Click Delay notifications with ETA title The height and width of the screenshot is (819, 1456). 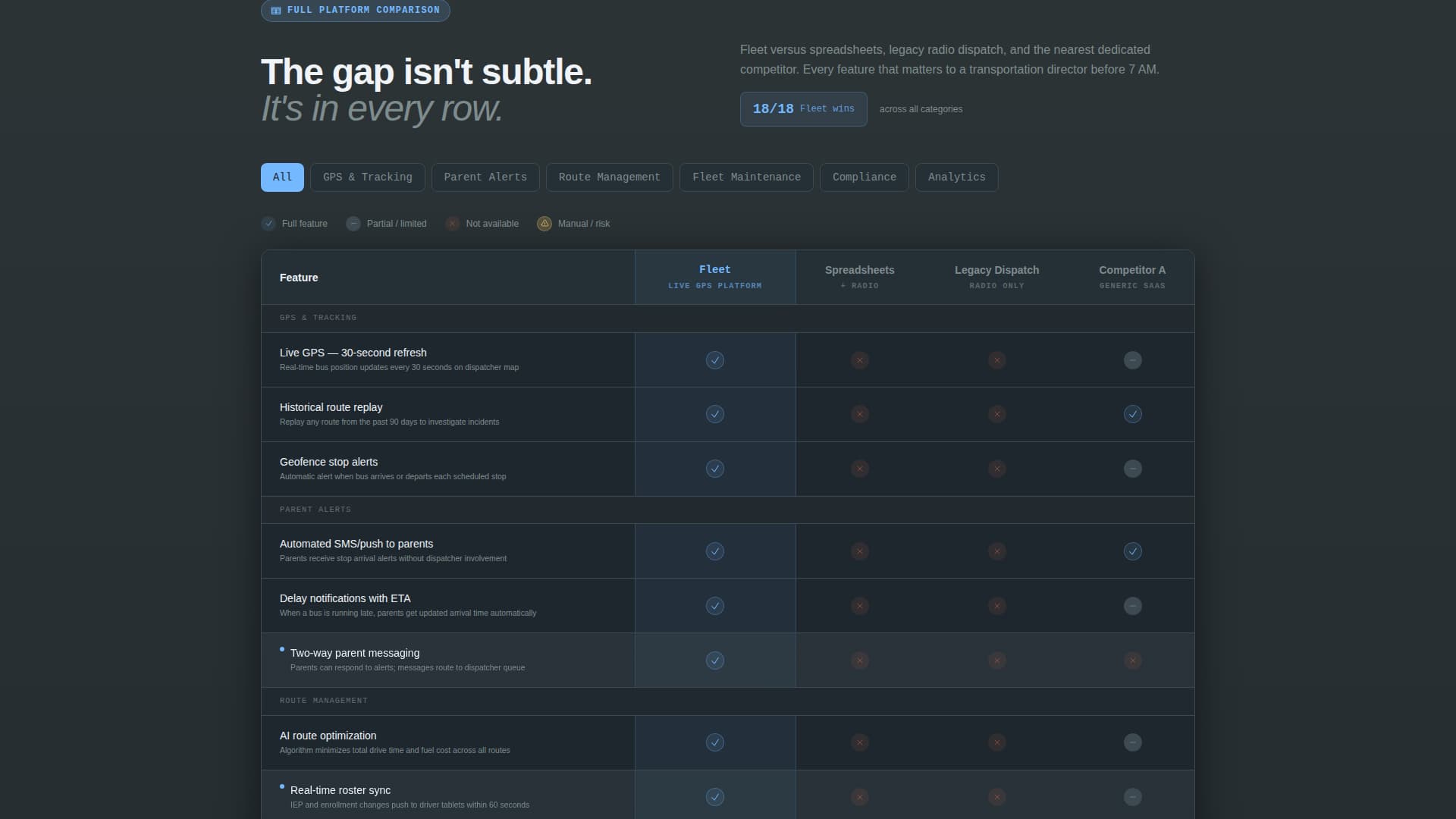[x=345, y=598]
